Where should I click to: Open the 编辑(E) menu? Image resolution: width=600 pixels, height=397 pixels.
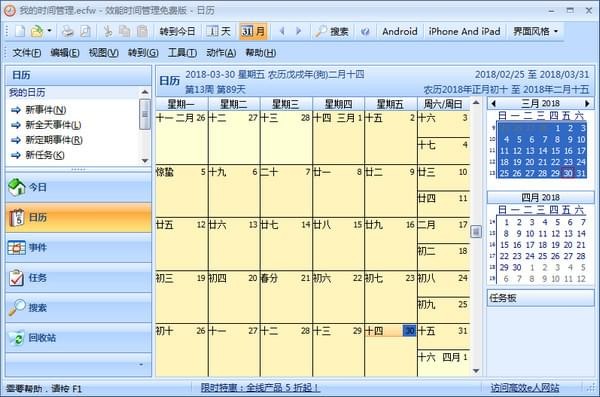(65, 53)
